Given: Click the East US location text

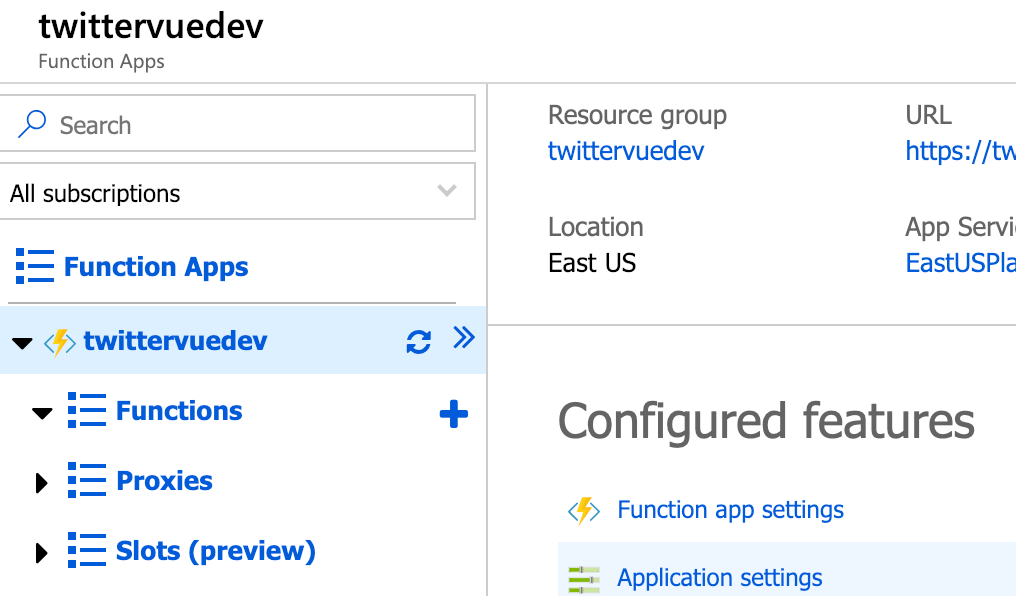Looking at the screenshot, I should tap(592, 263).
